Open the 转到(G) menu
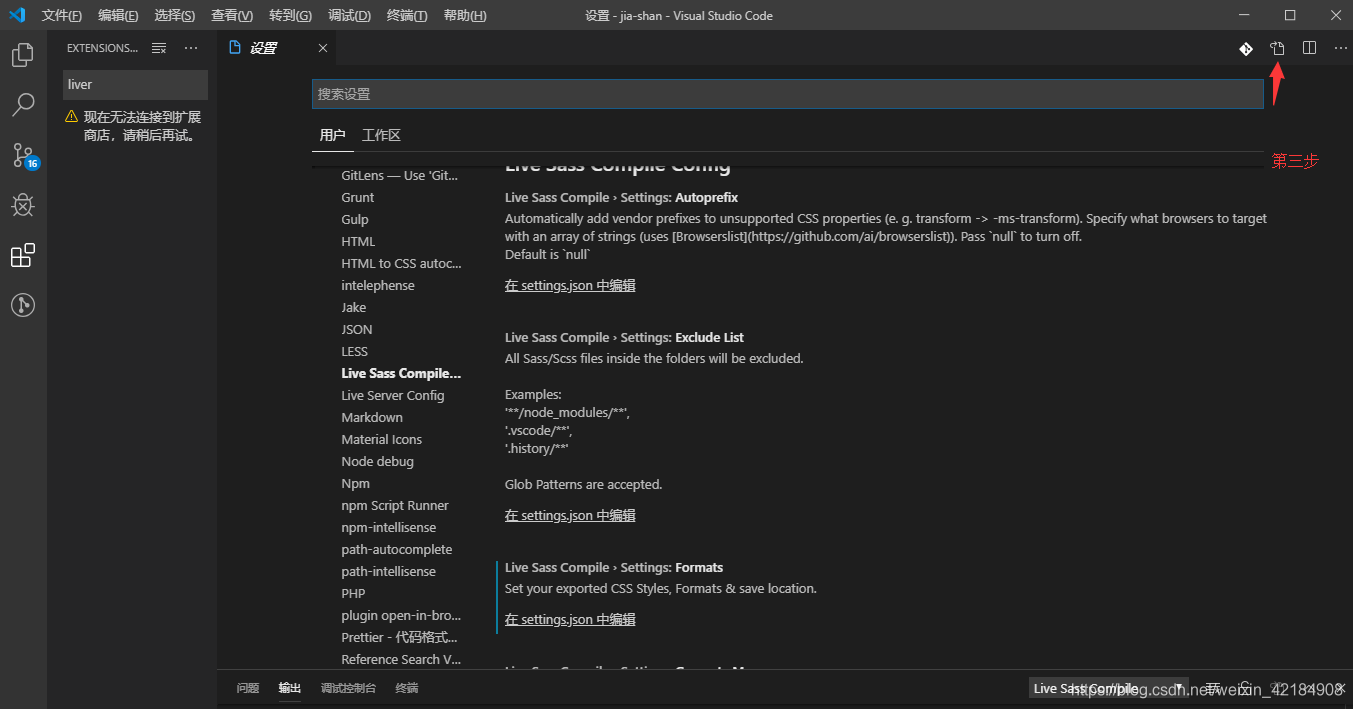This screenshot has width=1353, height=709. click(290, 16)
